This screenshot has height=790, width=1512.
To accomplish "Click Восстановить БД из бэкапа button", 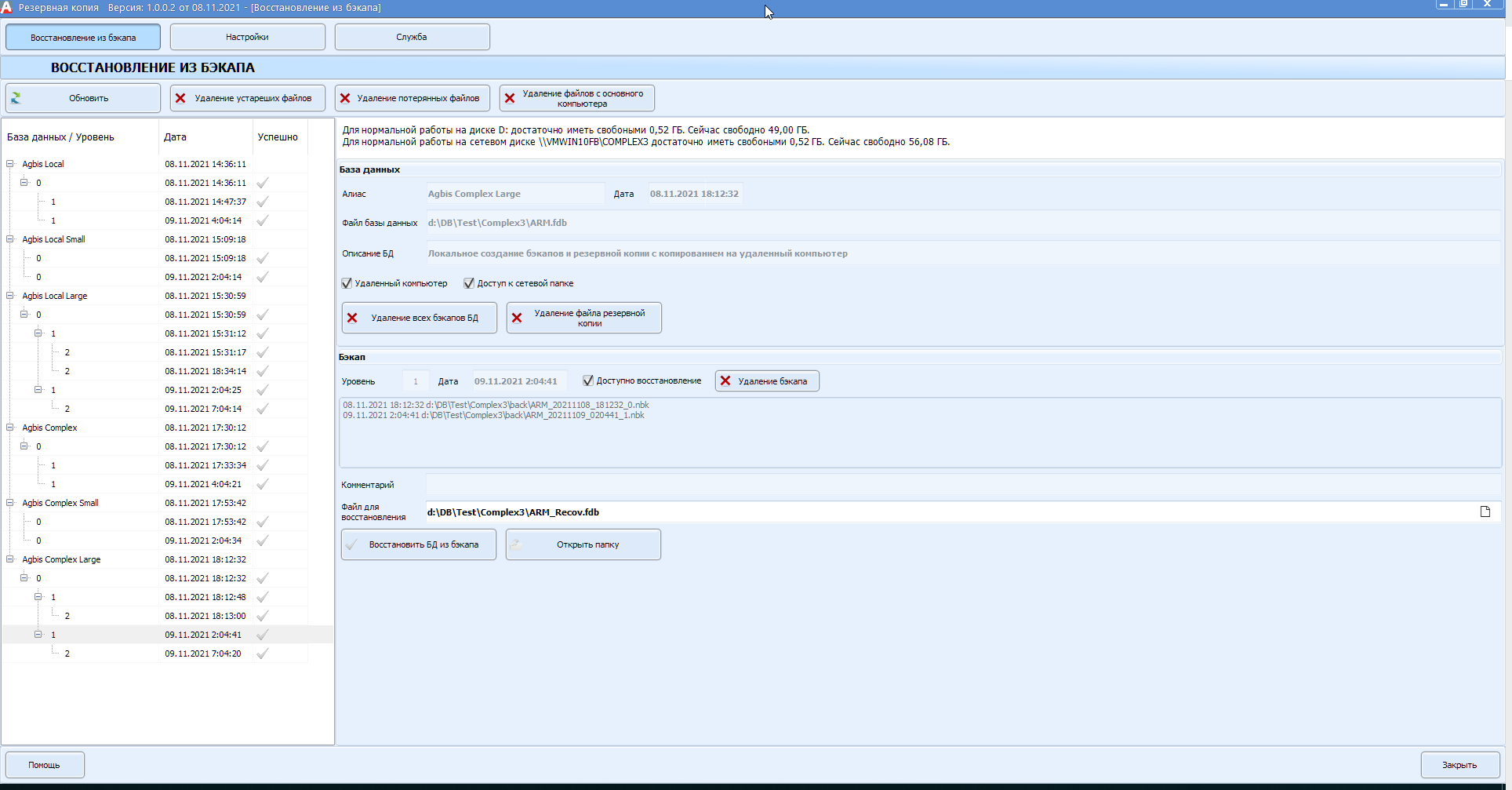I will [419, 544].
